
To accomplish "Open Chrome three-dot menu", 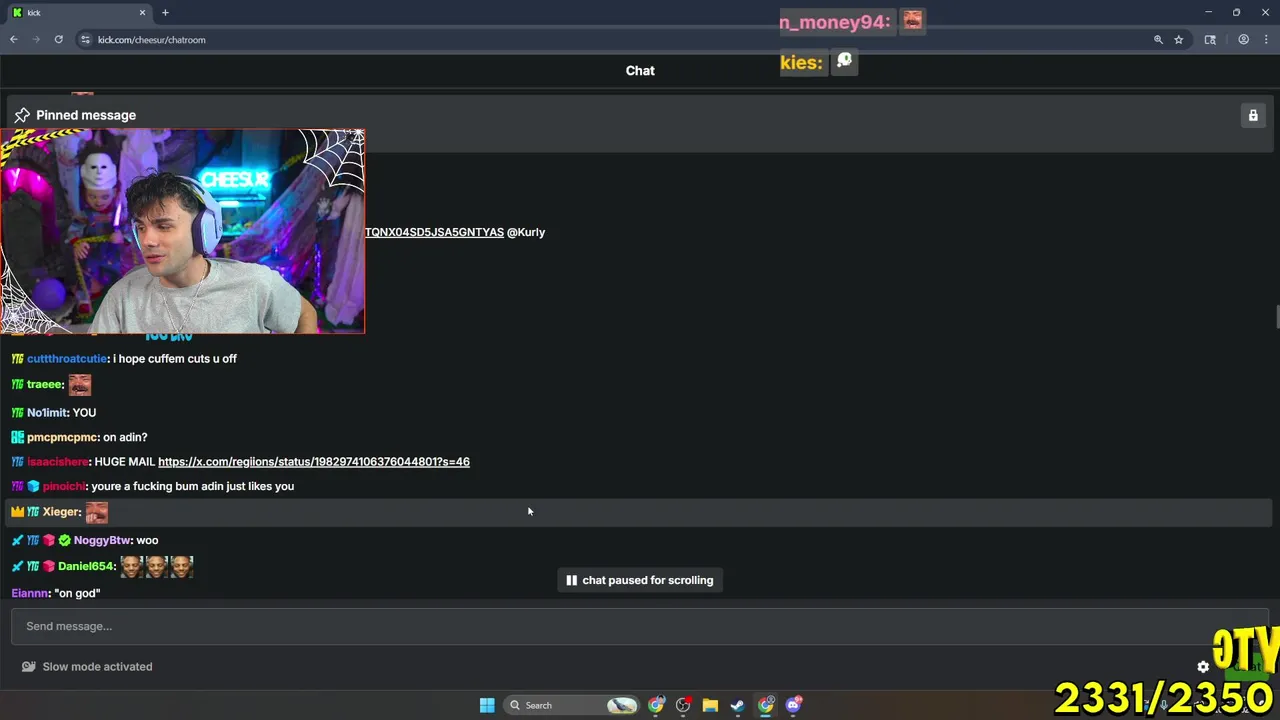I will [1266, 40].
